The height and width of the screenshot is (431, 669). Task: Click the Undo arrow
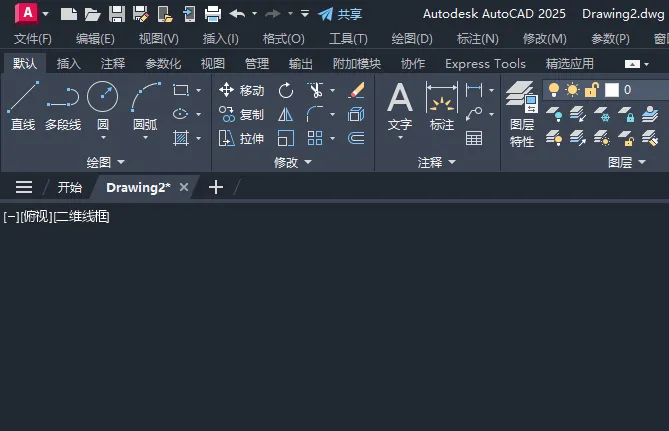click(237, 14)
